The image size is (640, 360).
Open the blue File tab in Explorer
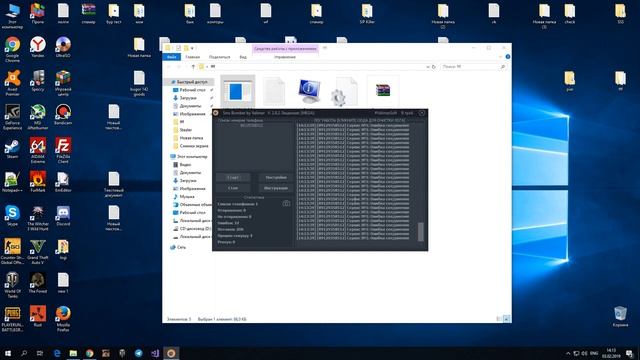(x=171, y=57)
